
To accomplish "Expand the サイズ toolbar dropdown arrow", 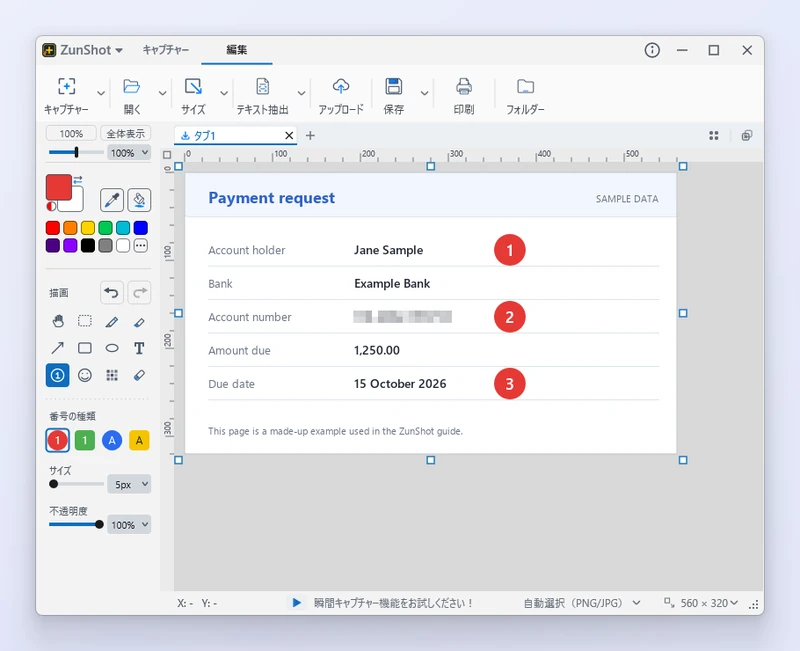I will click(223, 93).
